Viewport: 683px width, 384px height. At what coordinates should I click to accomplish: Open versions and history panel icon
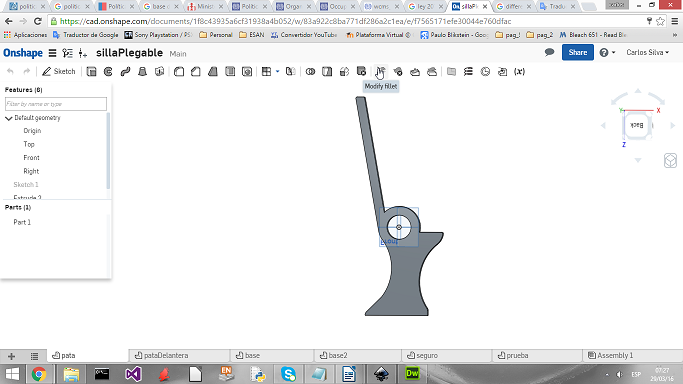coord(68,53)
